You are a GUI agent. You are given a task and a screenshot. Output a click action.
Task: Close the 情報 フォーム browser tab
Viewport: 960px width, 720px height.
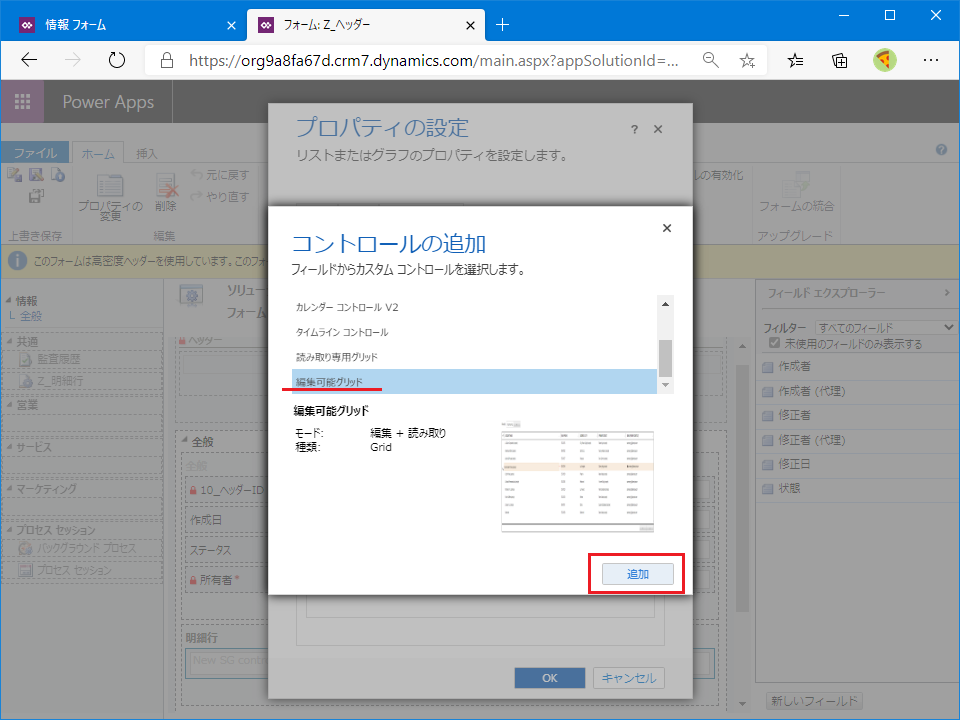point(231,25)
